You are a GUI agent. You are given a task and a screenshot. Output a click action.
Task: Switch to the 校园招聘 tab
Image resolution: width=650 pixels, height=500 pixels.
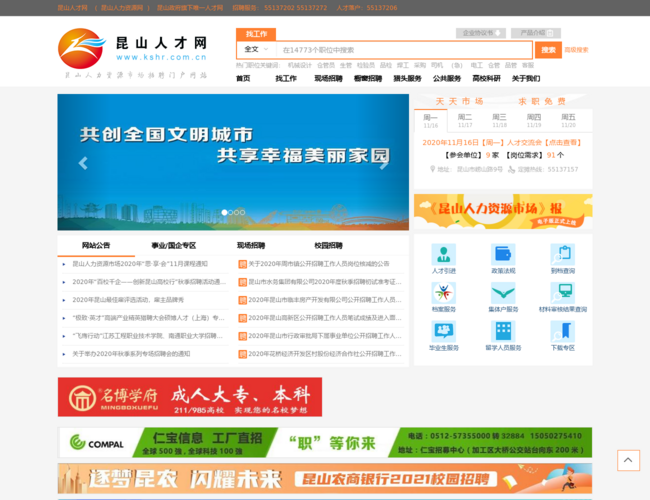pyautogui.click(x=328, y=245)
